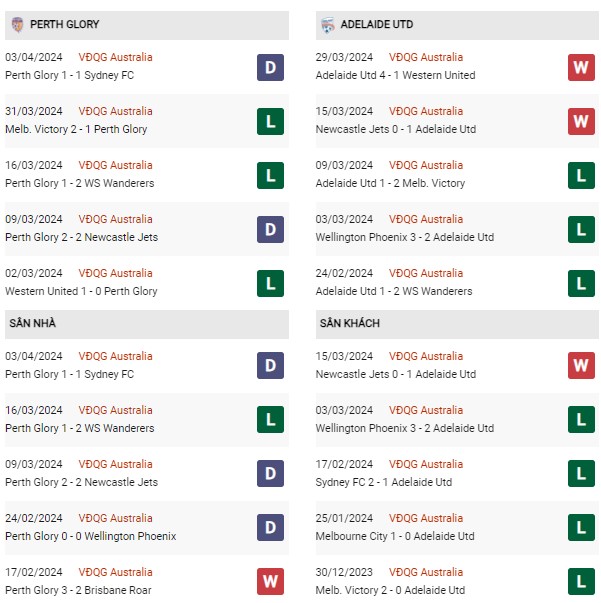Click the Adelaide Utd club crest icon
The image size is (601, 603).
pos(328,25)
